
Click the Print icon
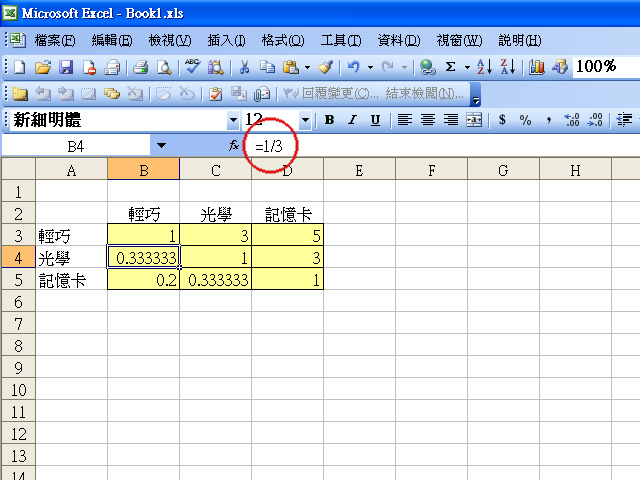(x=140, y=67)
